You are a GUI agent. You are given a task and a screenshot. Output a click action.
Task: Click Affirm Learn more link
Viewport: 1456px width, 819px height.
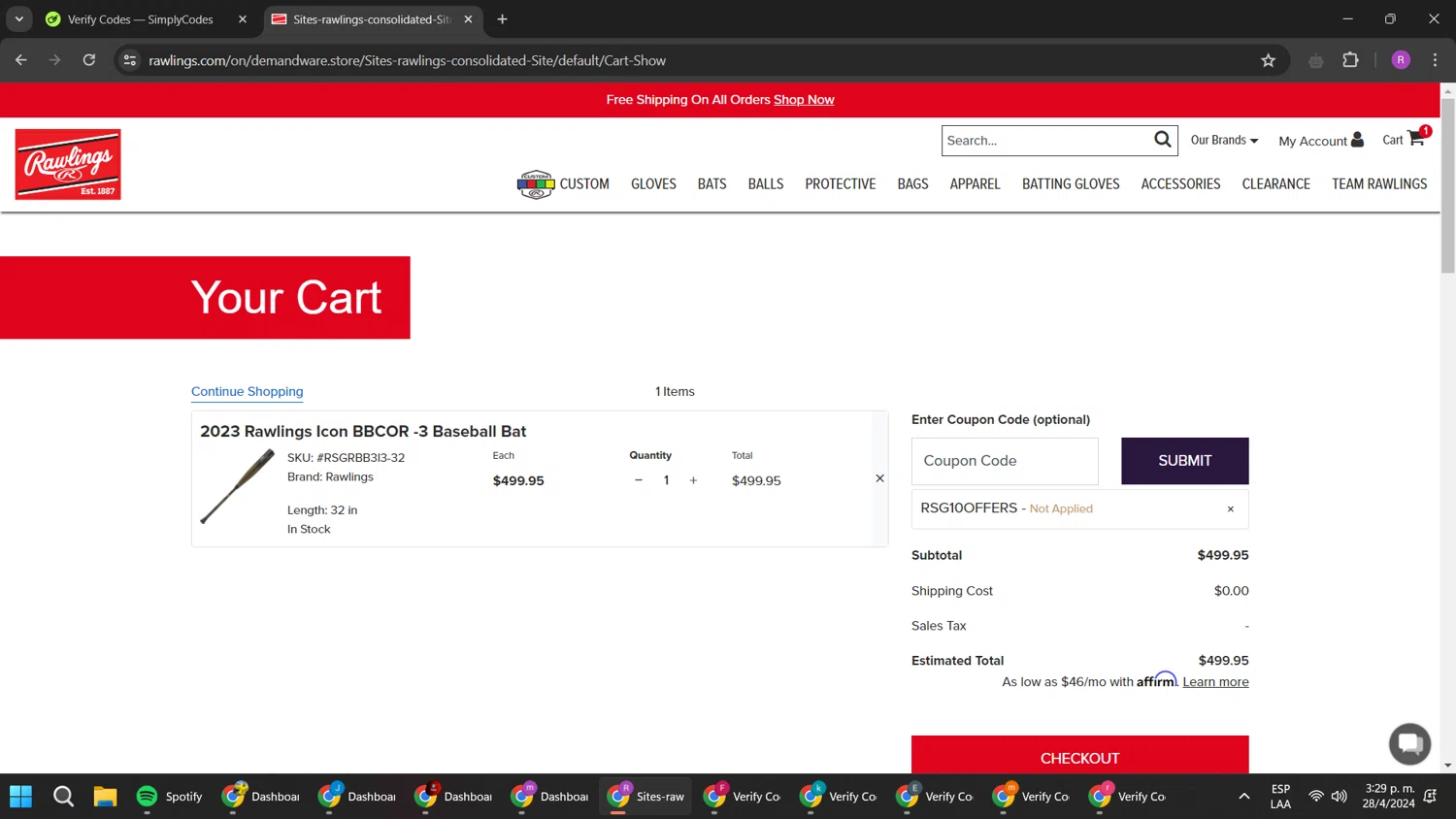1215,682
